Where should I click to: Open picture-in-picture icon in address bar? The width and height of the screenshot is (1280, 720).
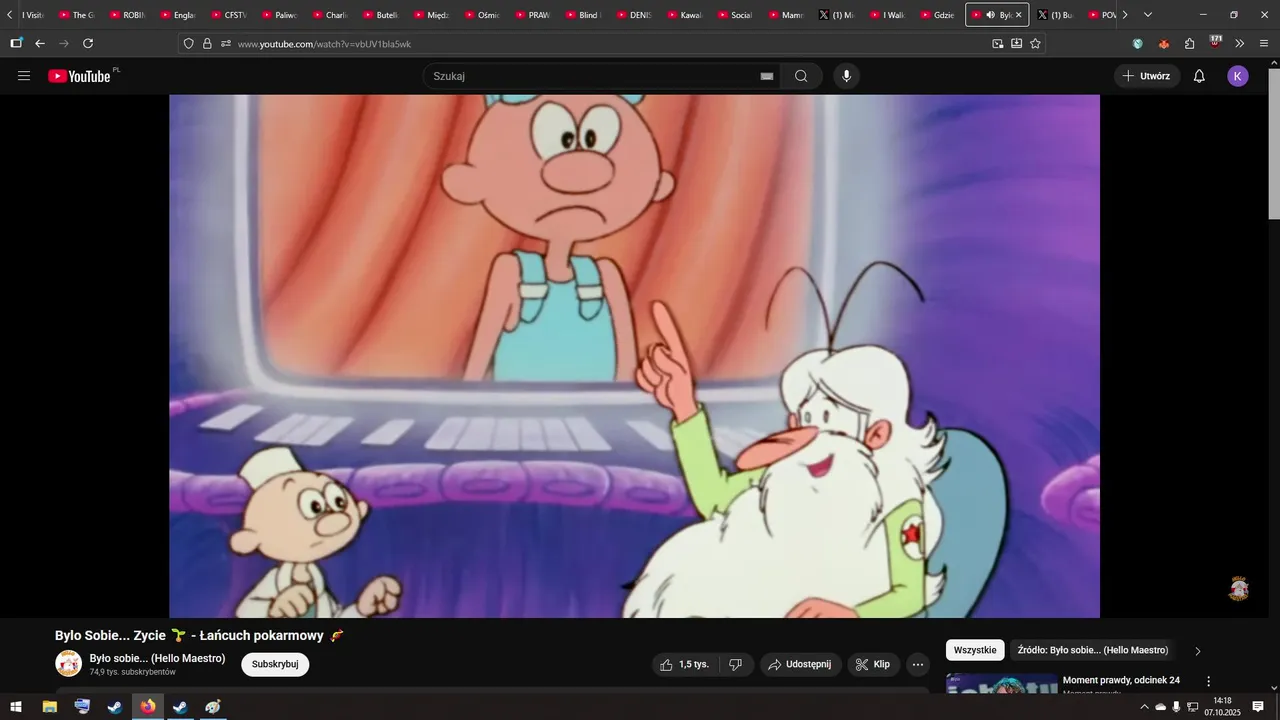pos(998,44)
